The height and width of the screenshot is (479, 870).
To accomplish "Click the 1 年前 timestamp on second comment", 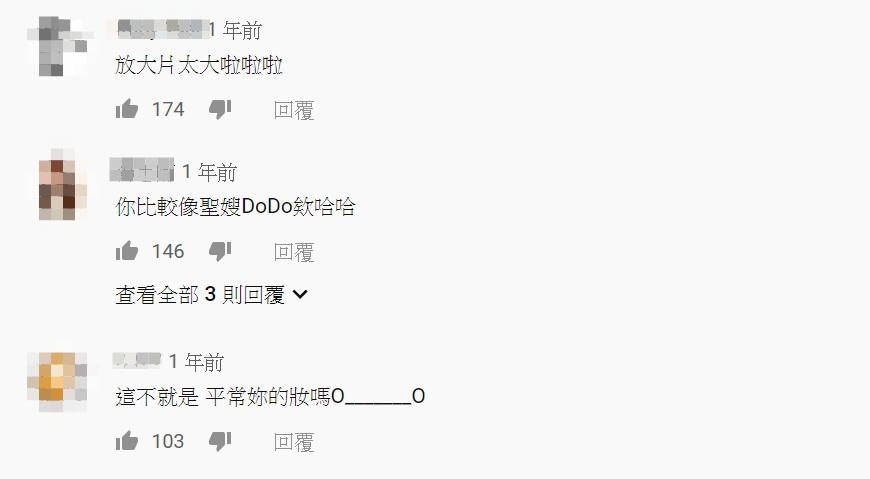I will [x=210, y=172].
